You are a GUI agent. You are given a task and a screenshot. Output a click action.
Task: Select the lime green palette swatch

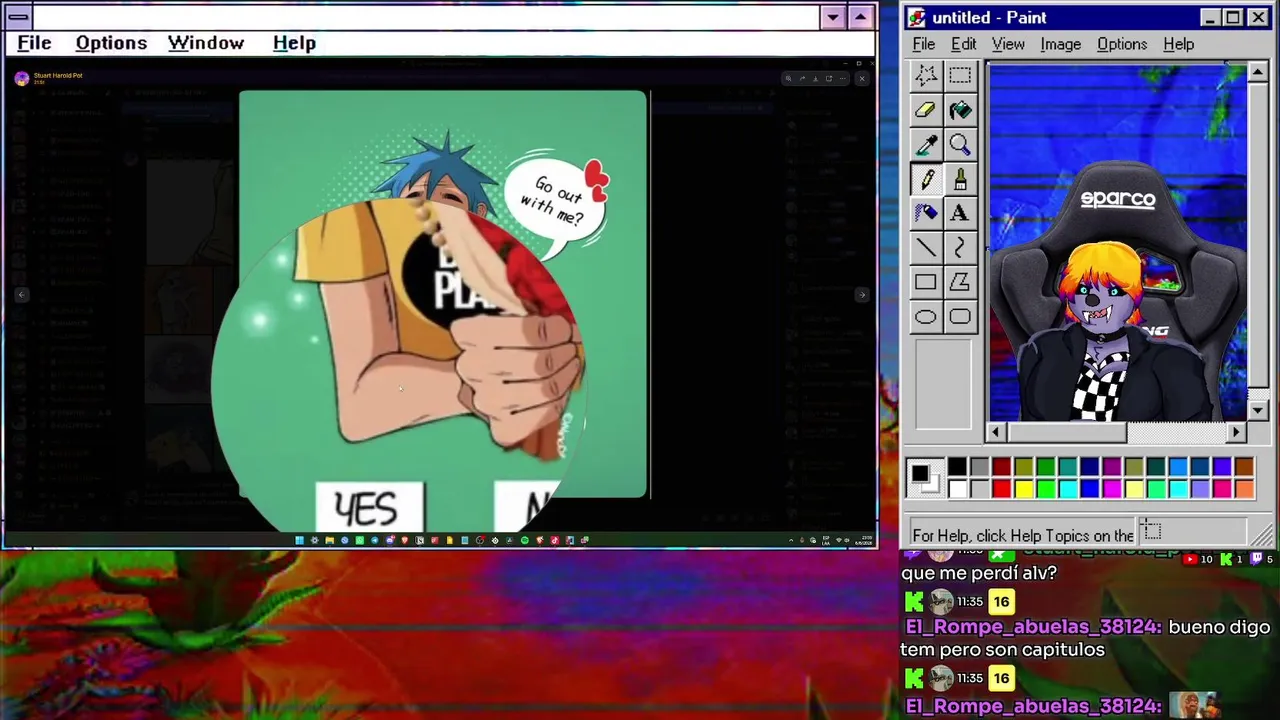(1045, 488)
